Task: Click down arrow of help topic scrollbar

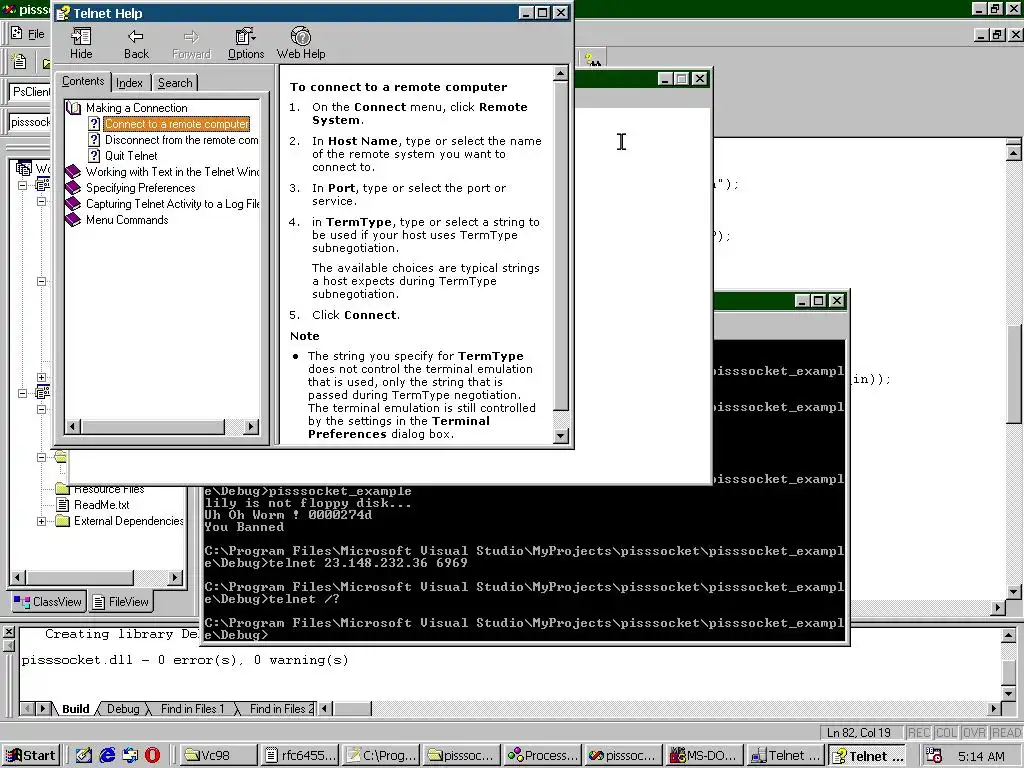Action: coord(560,436)
